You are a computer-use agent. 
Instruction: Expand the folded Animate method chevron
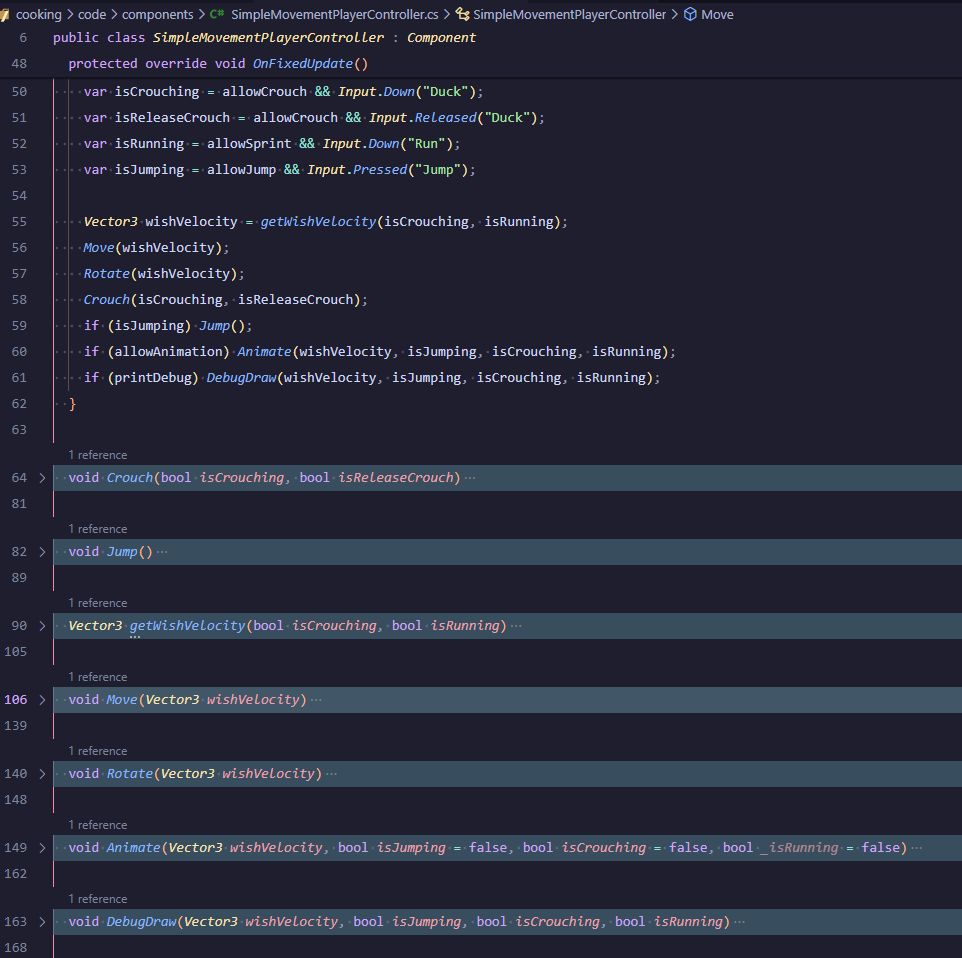coord(42,848)
